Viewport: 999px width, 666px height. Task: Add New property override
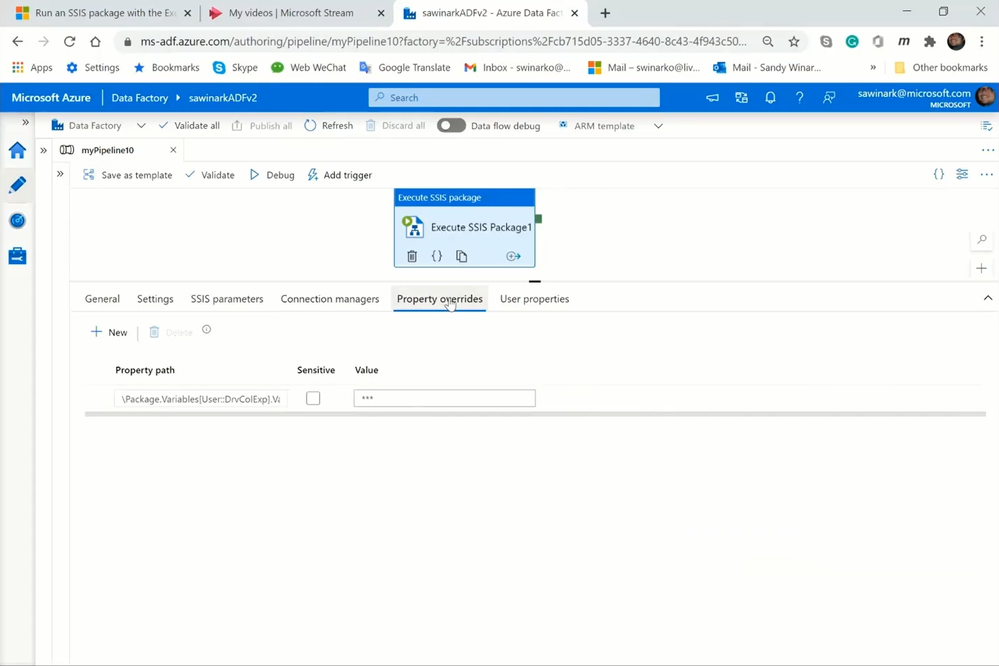tap(109, 332)
